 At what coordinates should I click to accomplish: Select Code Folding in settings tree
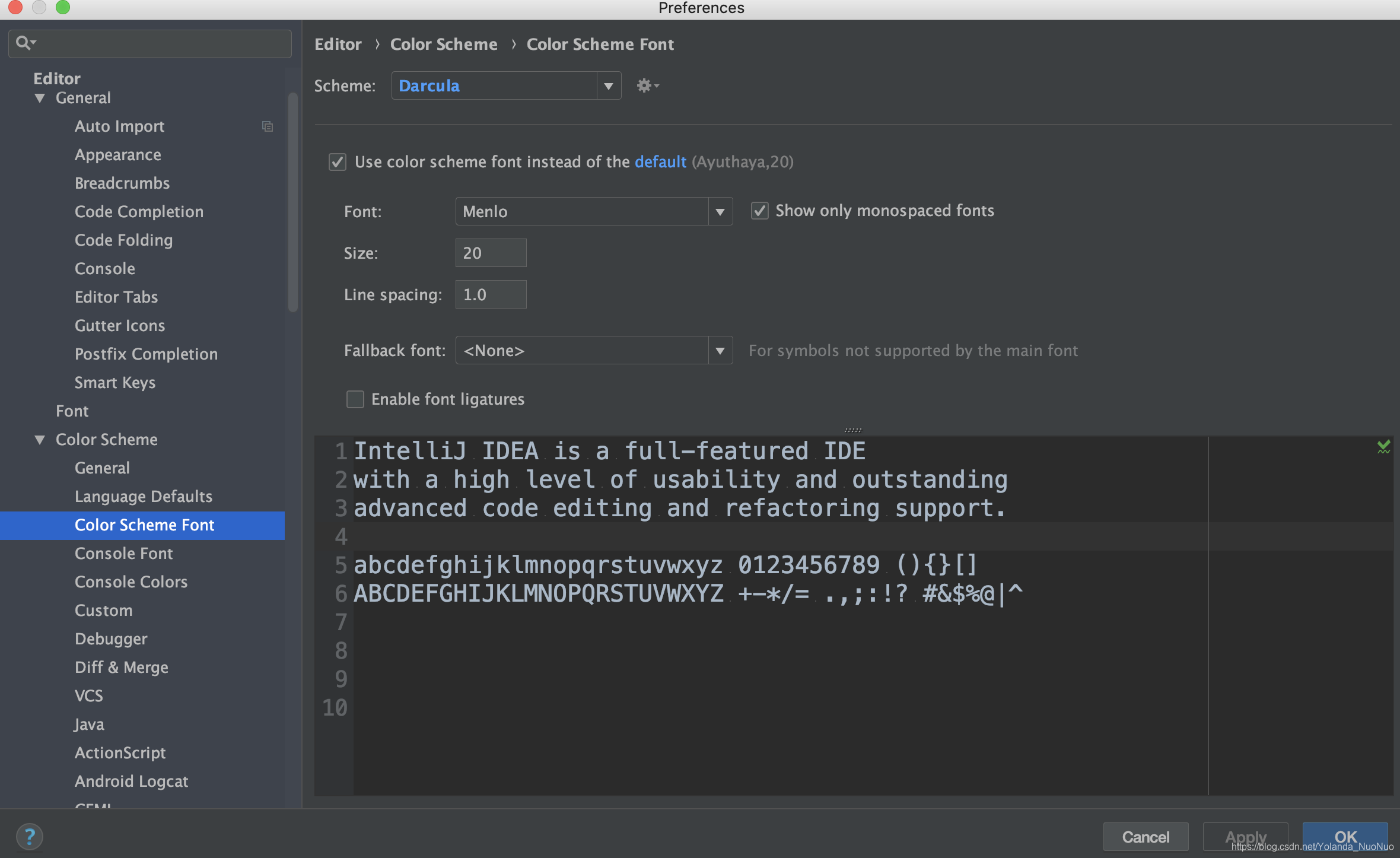point(123,240)
